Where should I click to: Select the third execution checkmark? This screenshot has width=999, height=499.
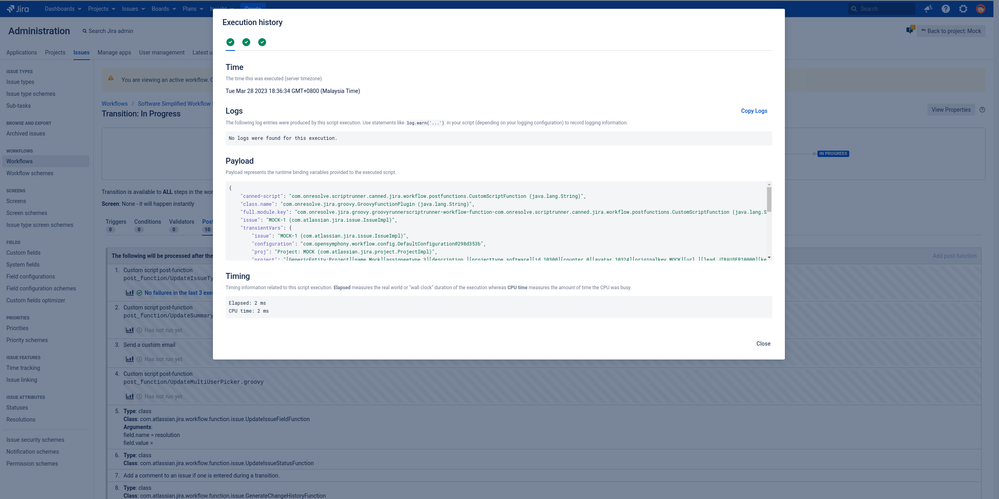(262, 42)
